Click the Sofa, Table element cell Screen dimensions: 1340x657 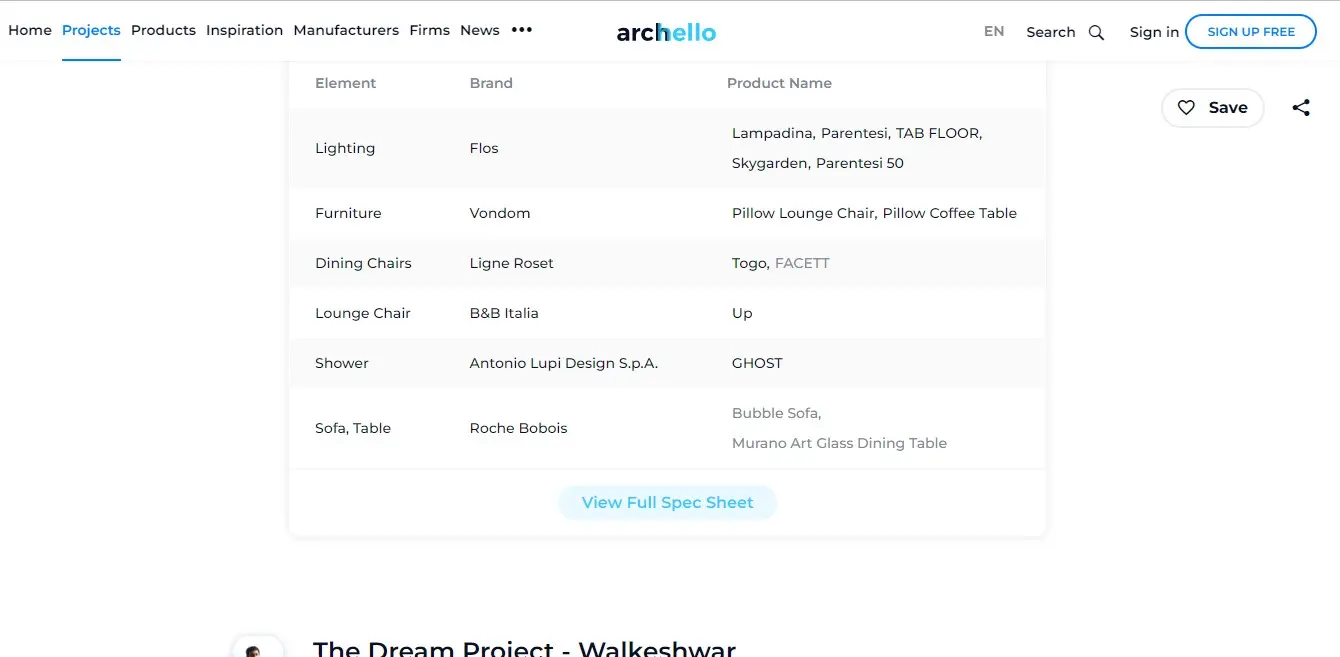pyautogui.click(x=353, y=428)
